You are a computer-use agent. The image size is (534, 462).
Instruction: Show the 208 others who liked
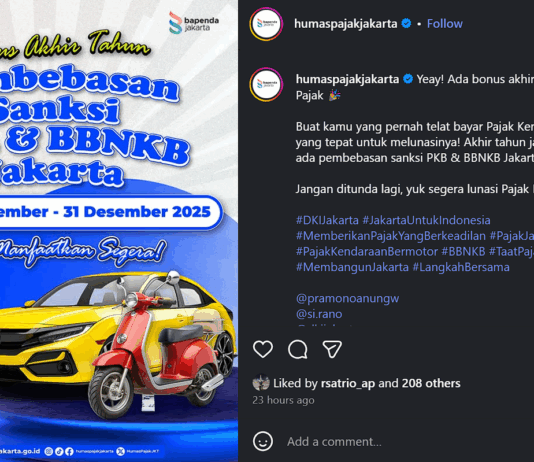[431, 383]
